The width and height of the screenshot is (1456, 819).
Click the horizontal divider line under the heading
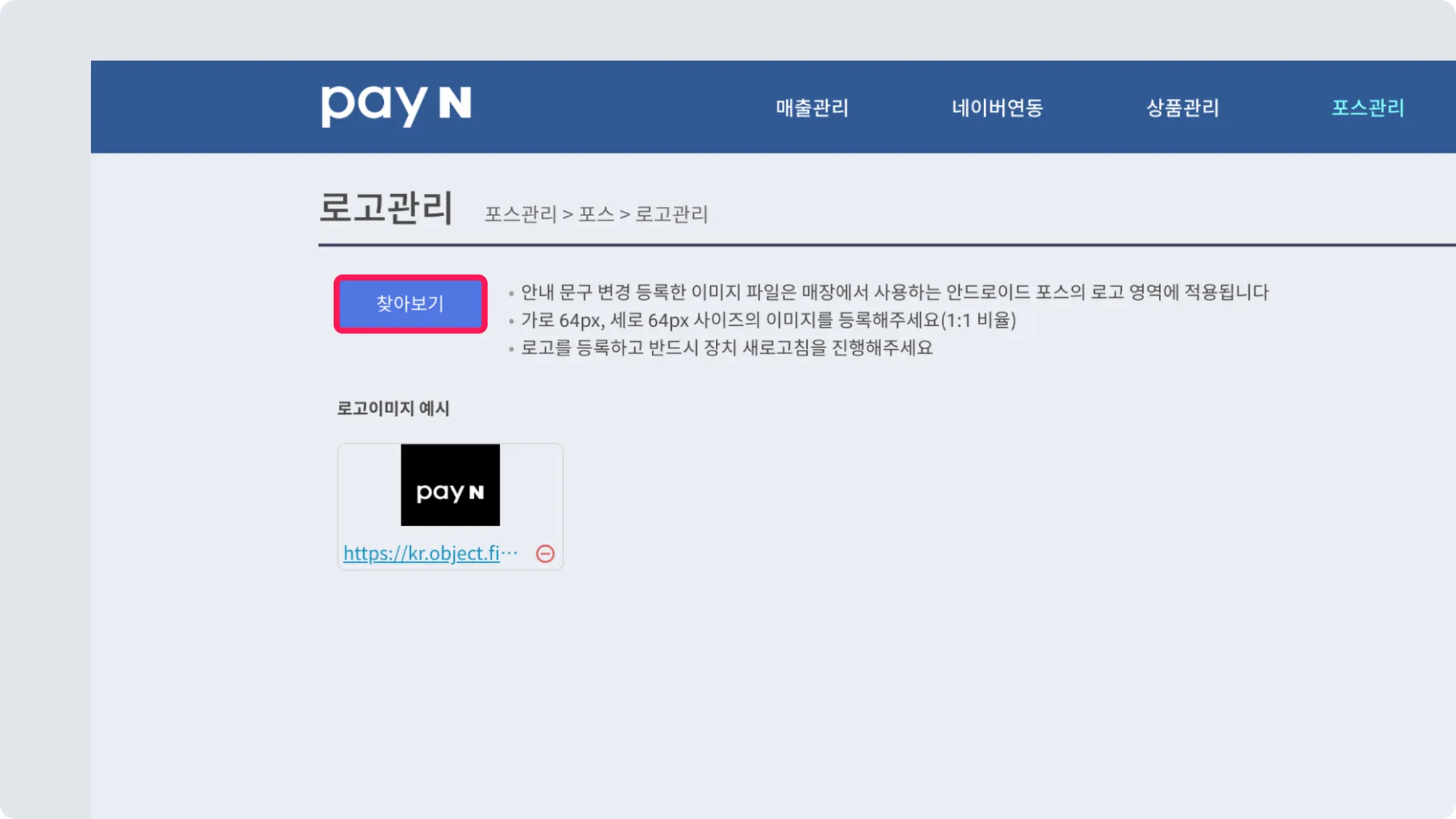click(x=887, y=245)
